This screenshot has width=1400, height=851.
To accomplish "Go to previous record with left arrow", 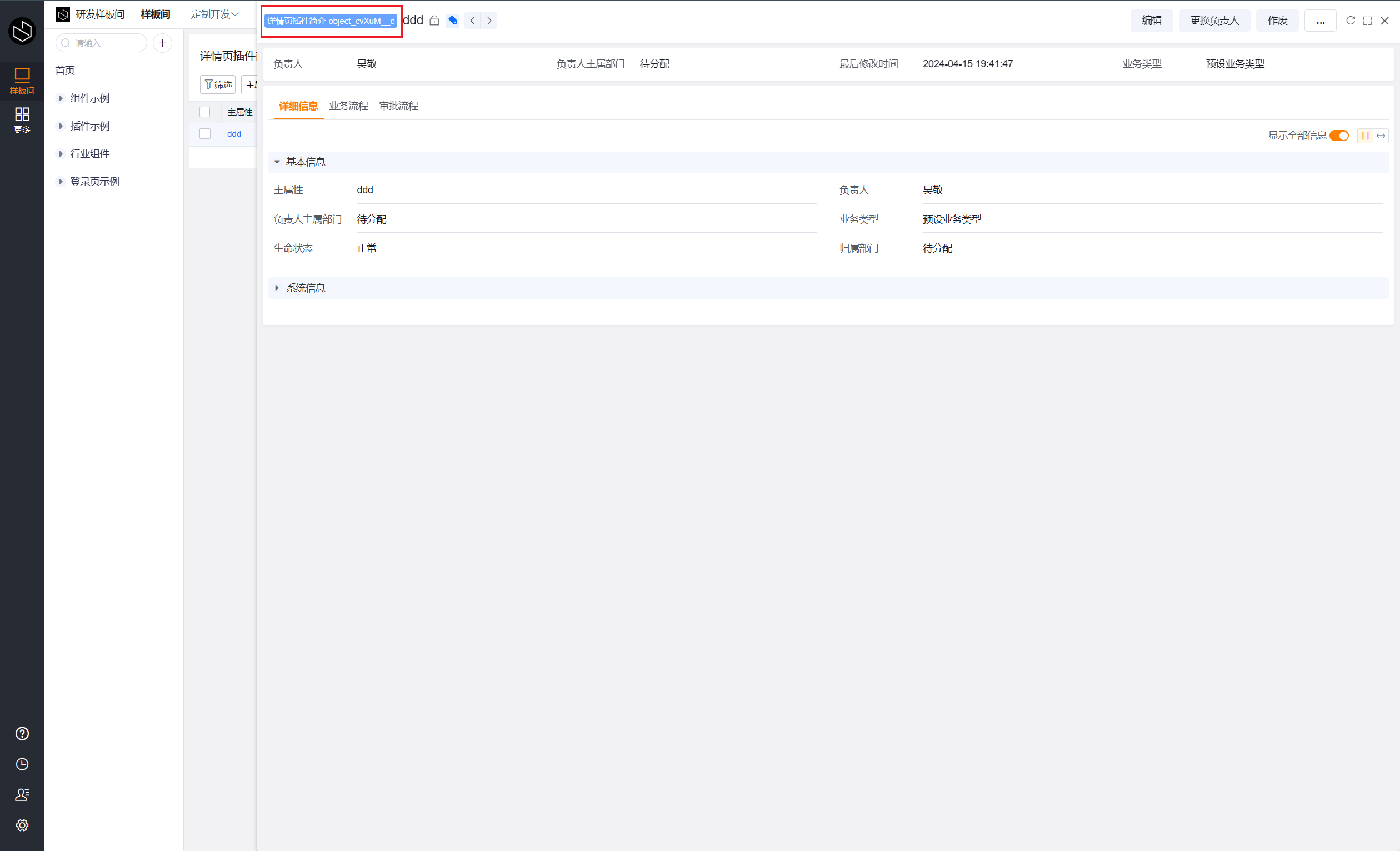I will (x=472, y=21).
